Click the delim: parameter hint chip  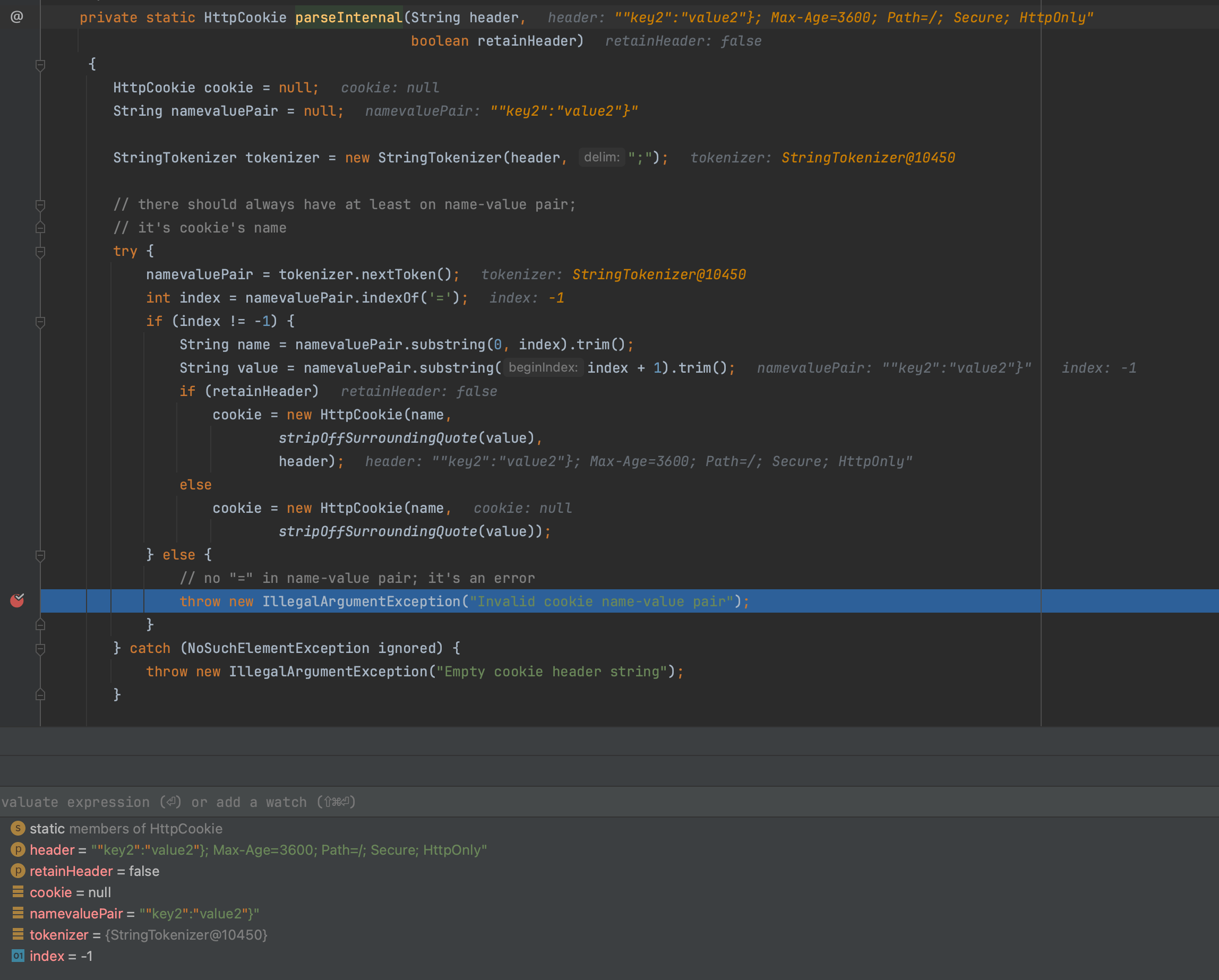[x=602, y=157]
